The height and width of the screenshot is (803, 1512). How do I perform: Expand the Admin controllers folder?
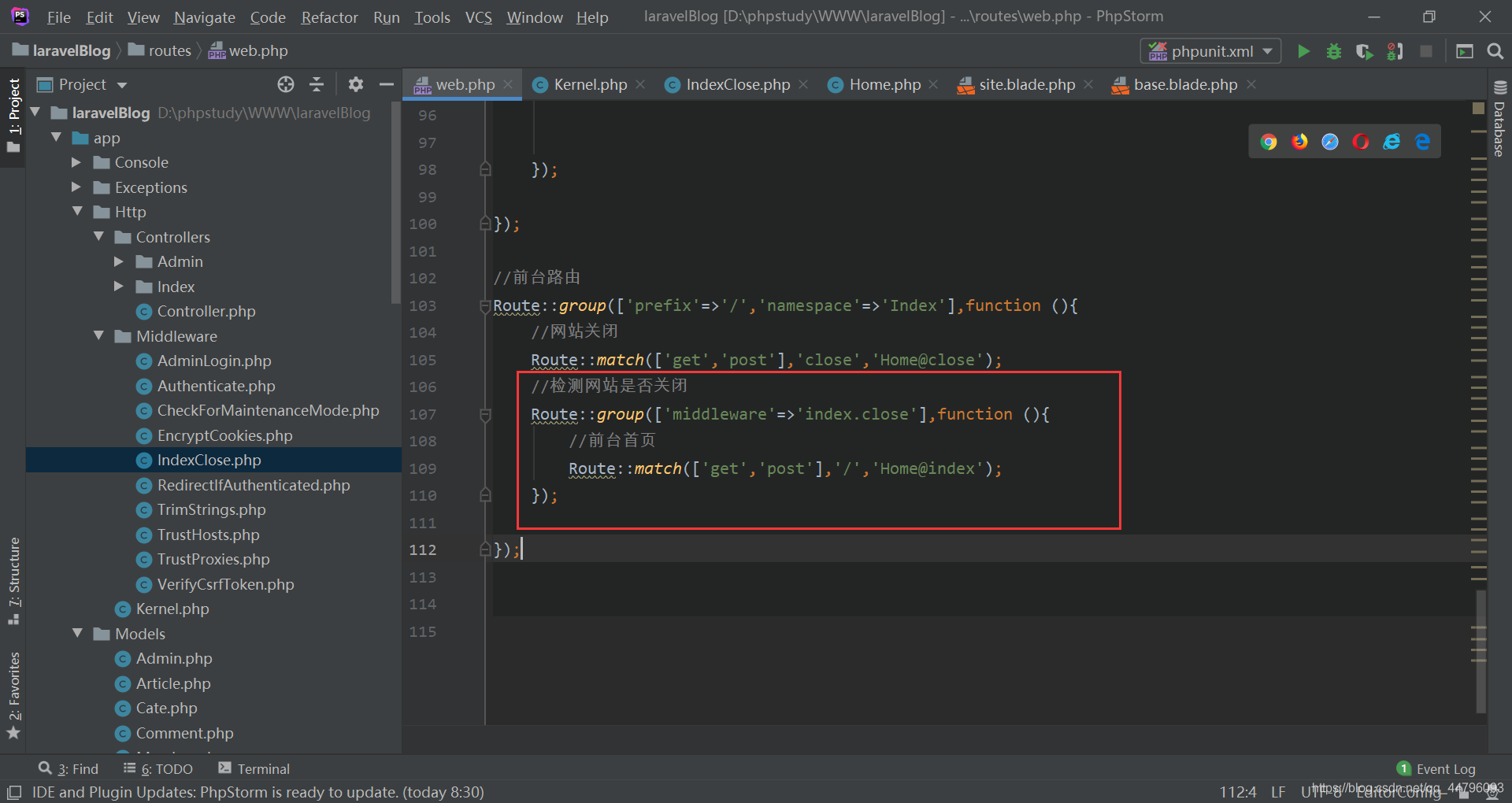(x=119, y=261)
